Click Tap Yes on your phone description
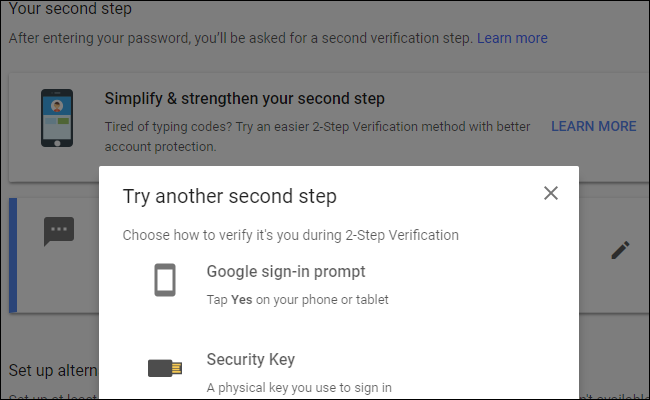Screen dimensions: 650x400 click(297, 300)
